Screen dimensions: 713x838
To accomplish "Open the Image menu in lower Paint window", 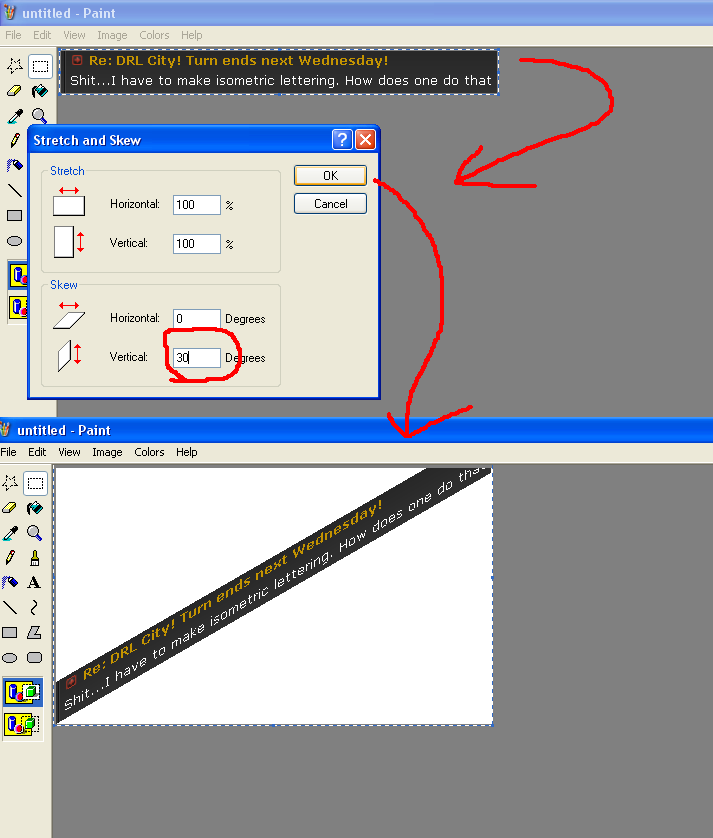I will [x=107, y=452].
